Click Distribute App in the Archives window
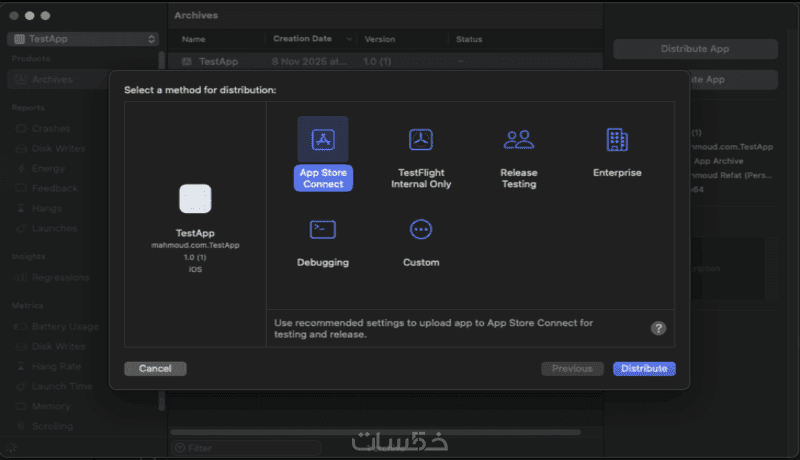Screen dimensions: 800x460 (x=695, y=49)
